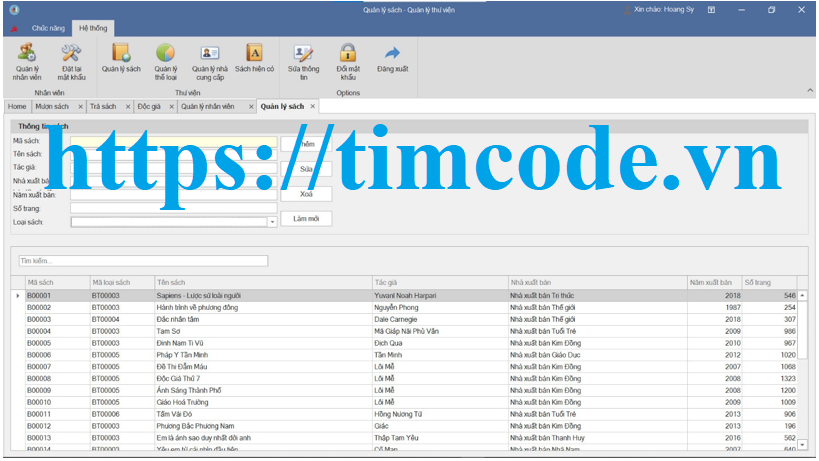Focus the Năm xuất bản input field
This screenshot has width=819, height=461.
pyautogui.click(x=173, y=195)
